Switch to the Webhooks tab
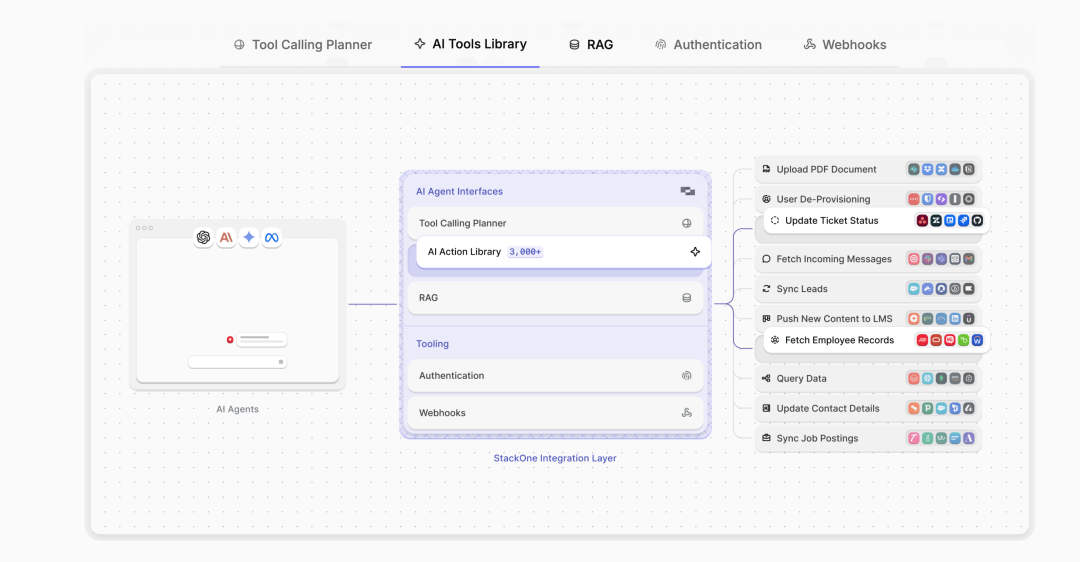This screenshot has height=562, width=1080. (x=845, y=45)
